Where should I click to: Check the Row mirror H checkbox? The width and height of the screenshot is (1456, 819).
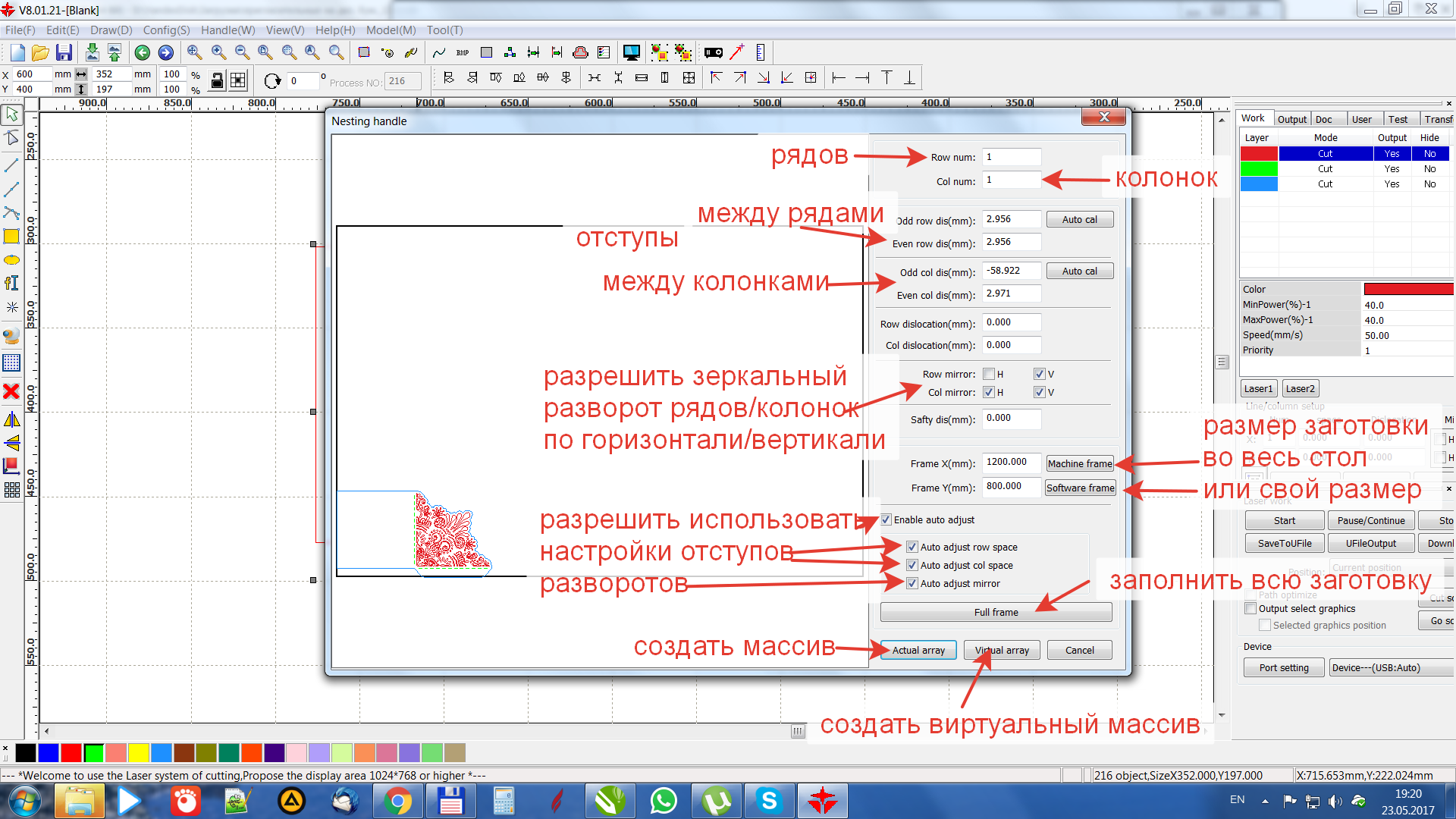[x=989, y=374]
